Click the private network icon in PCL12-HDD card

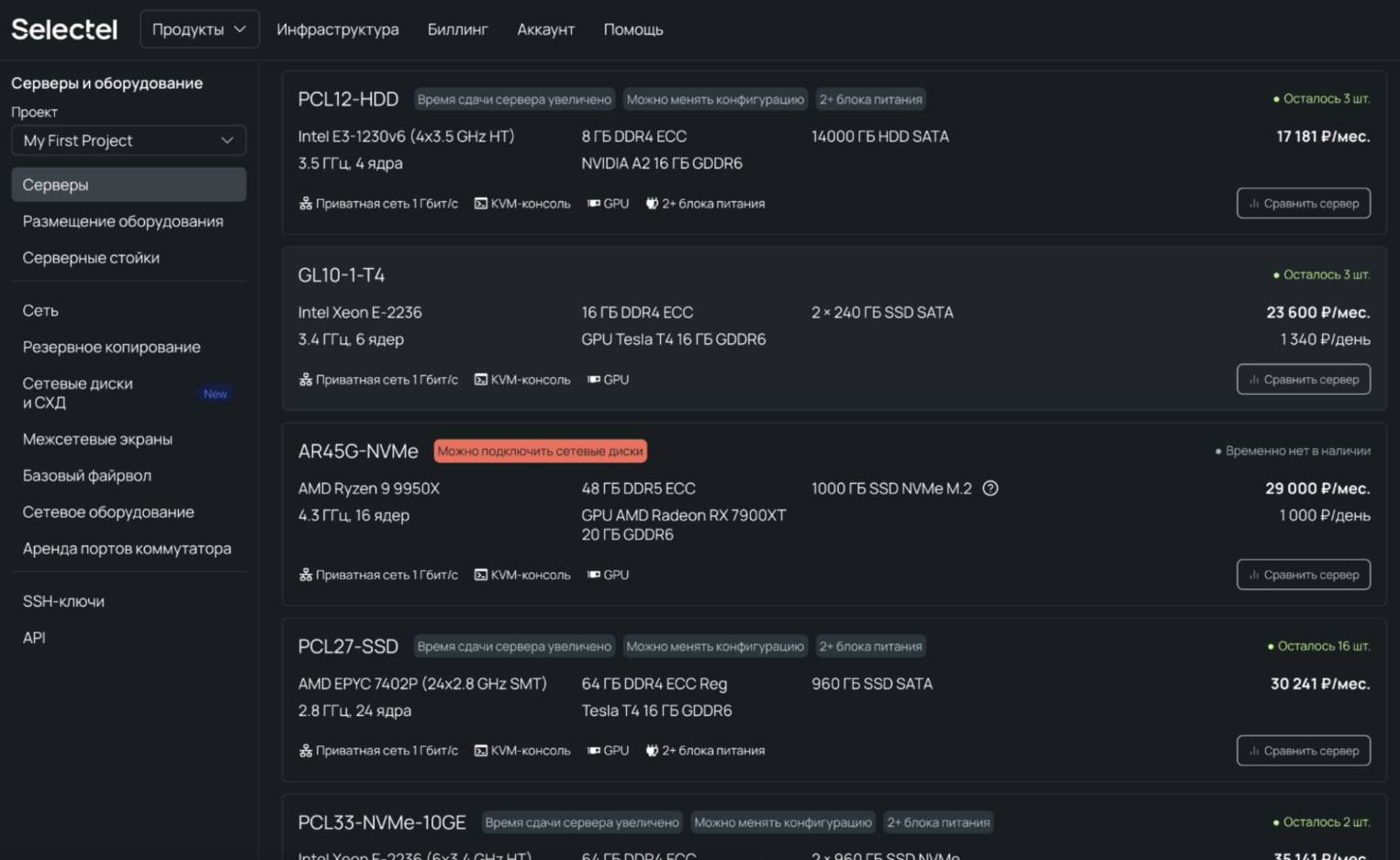306,204
